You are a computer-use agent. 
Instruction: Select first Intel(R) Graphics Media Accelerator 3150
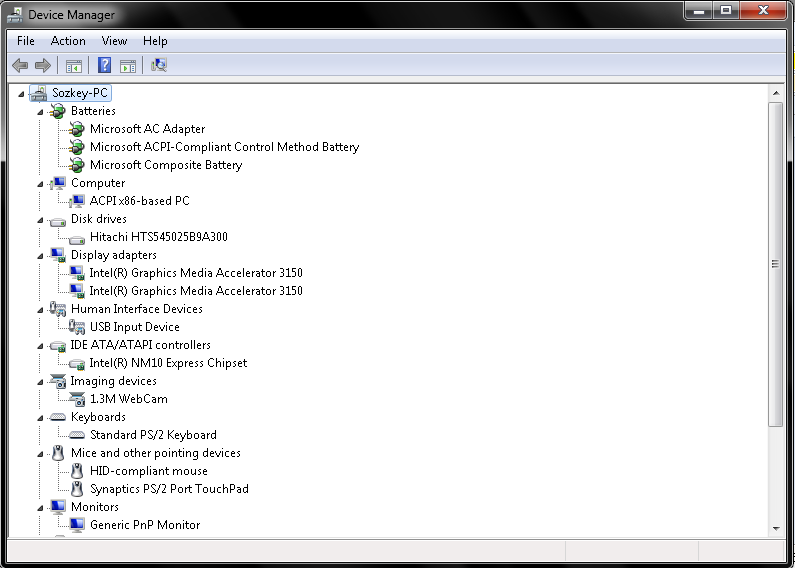(196, 273)
